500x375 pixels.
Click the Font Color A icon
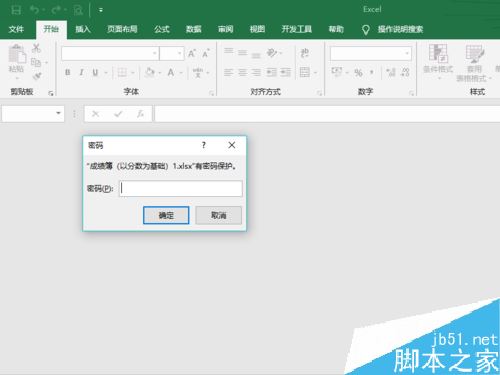pyautogui.click(x=171, y=72)
